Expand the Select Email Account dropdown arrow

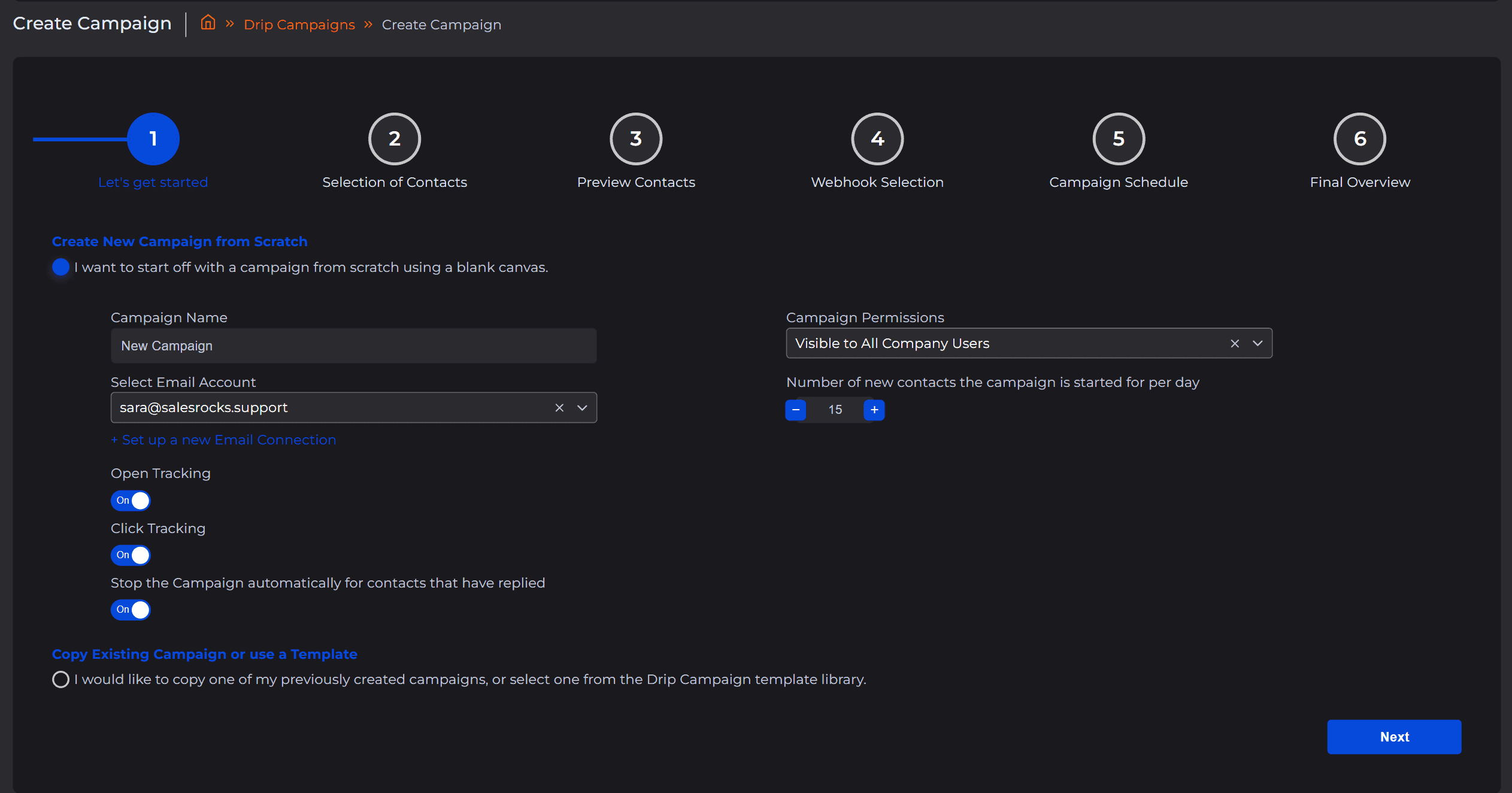tap(582, 408)
